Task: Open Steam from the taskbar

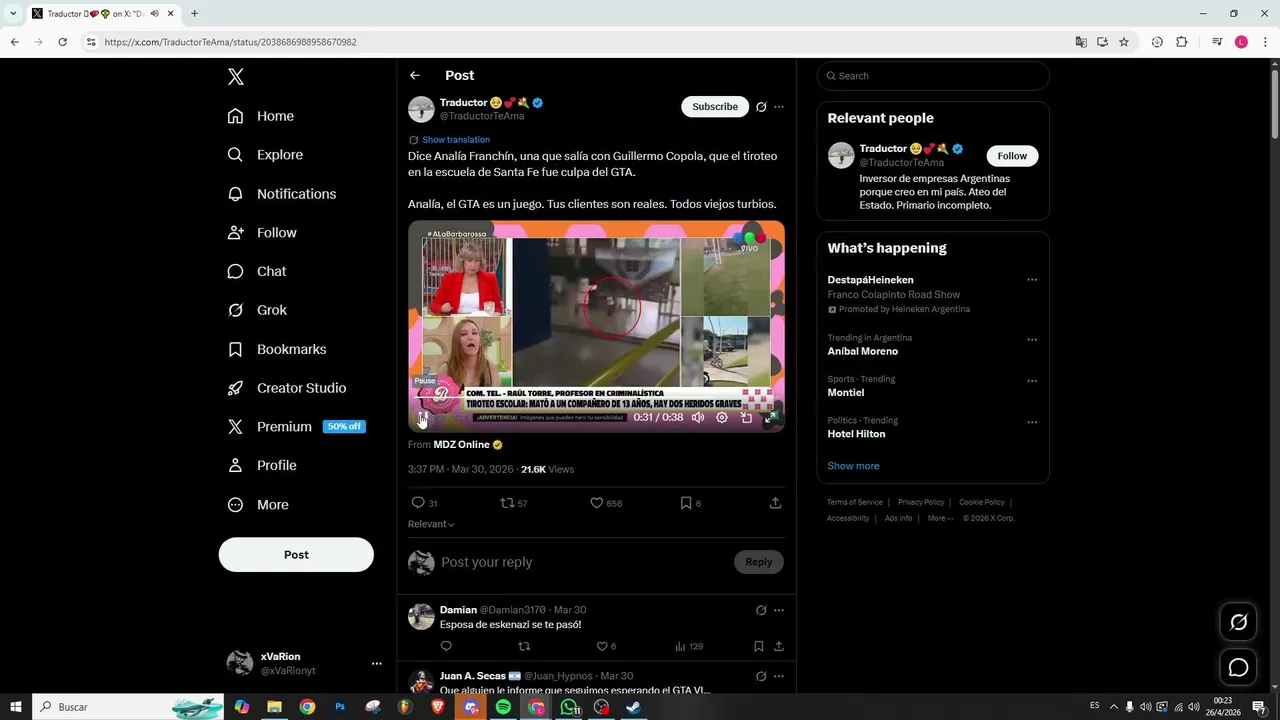Action: click(x=633, y=707)
